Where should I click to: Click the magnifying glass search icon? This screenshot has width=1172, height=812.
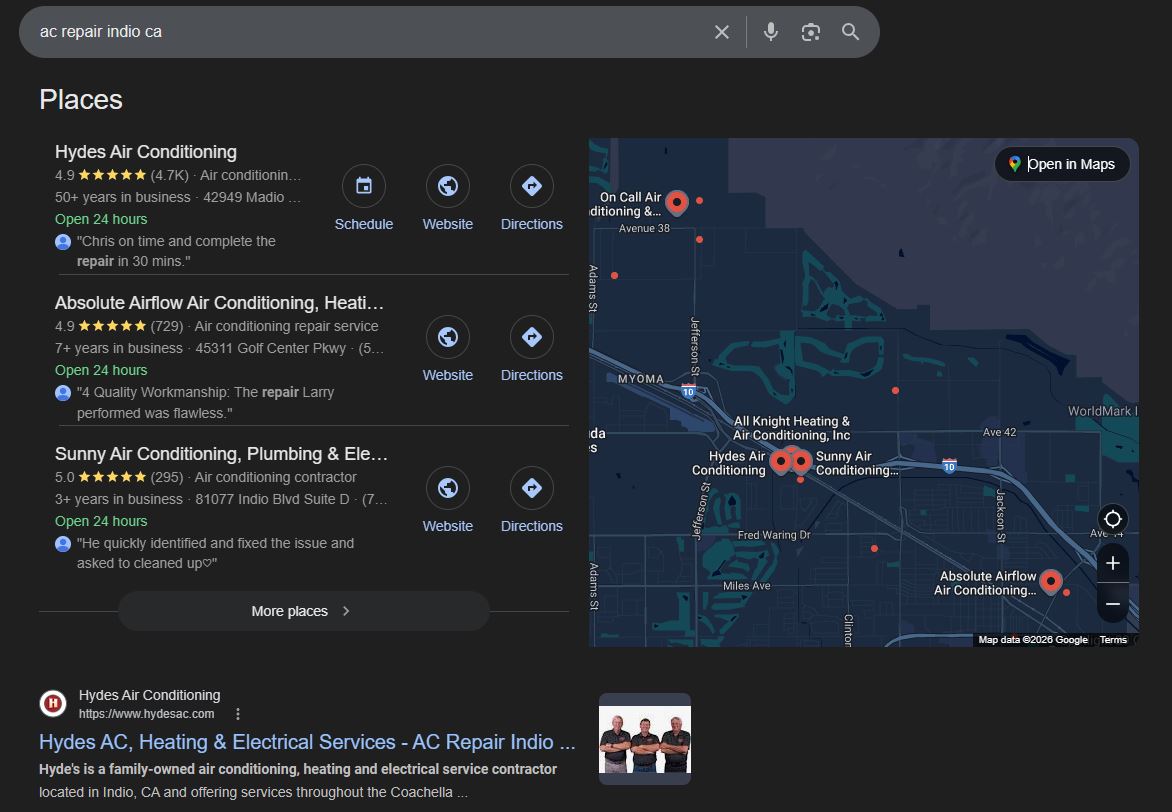850,32
